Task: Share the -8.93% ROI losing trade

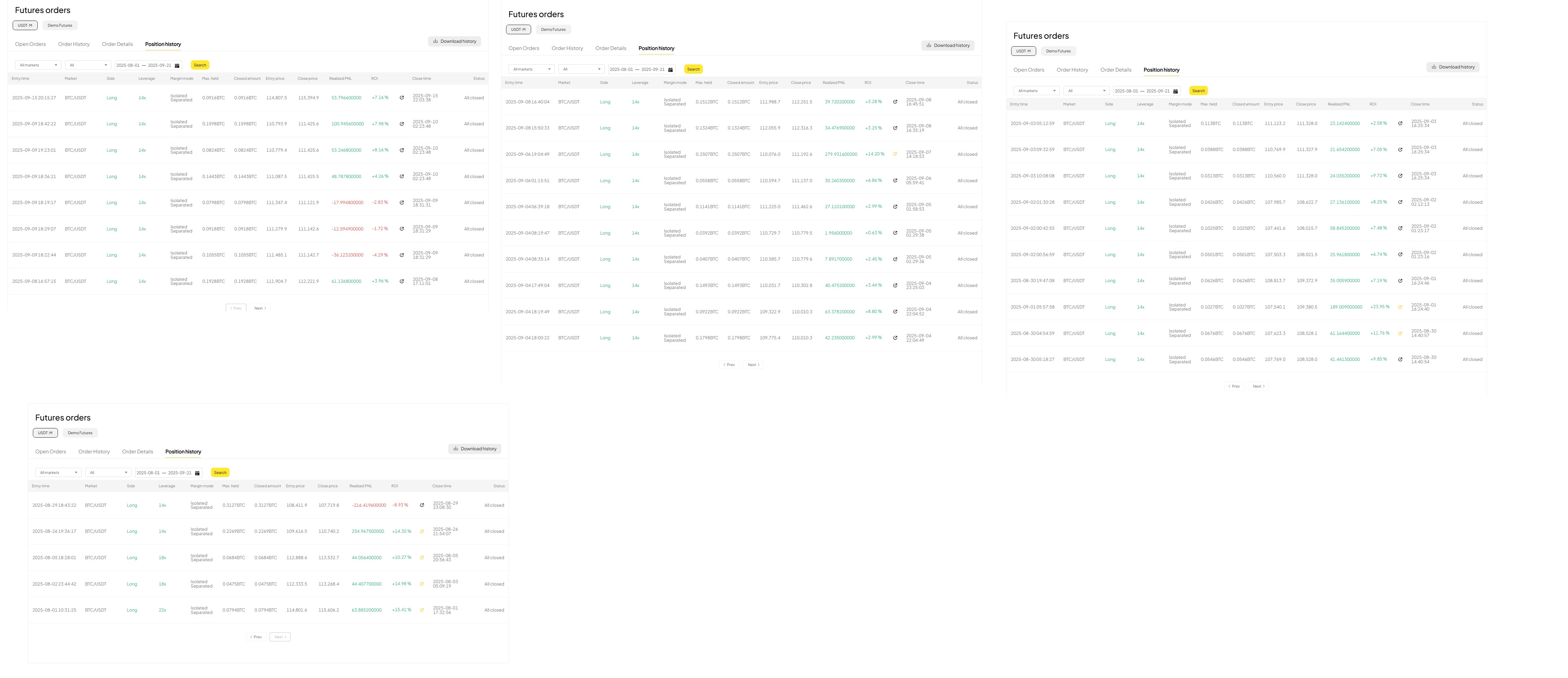Action: pyautogui.click(x=422, y=505)
